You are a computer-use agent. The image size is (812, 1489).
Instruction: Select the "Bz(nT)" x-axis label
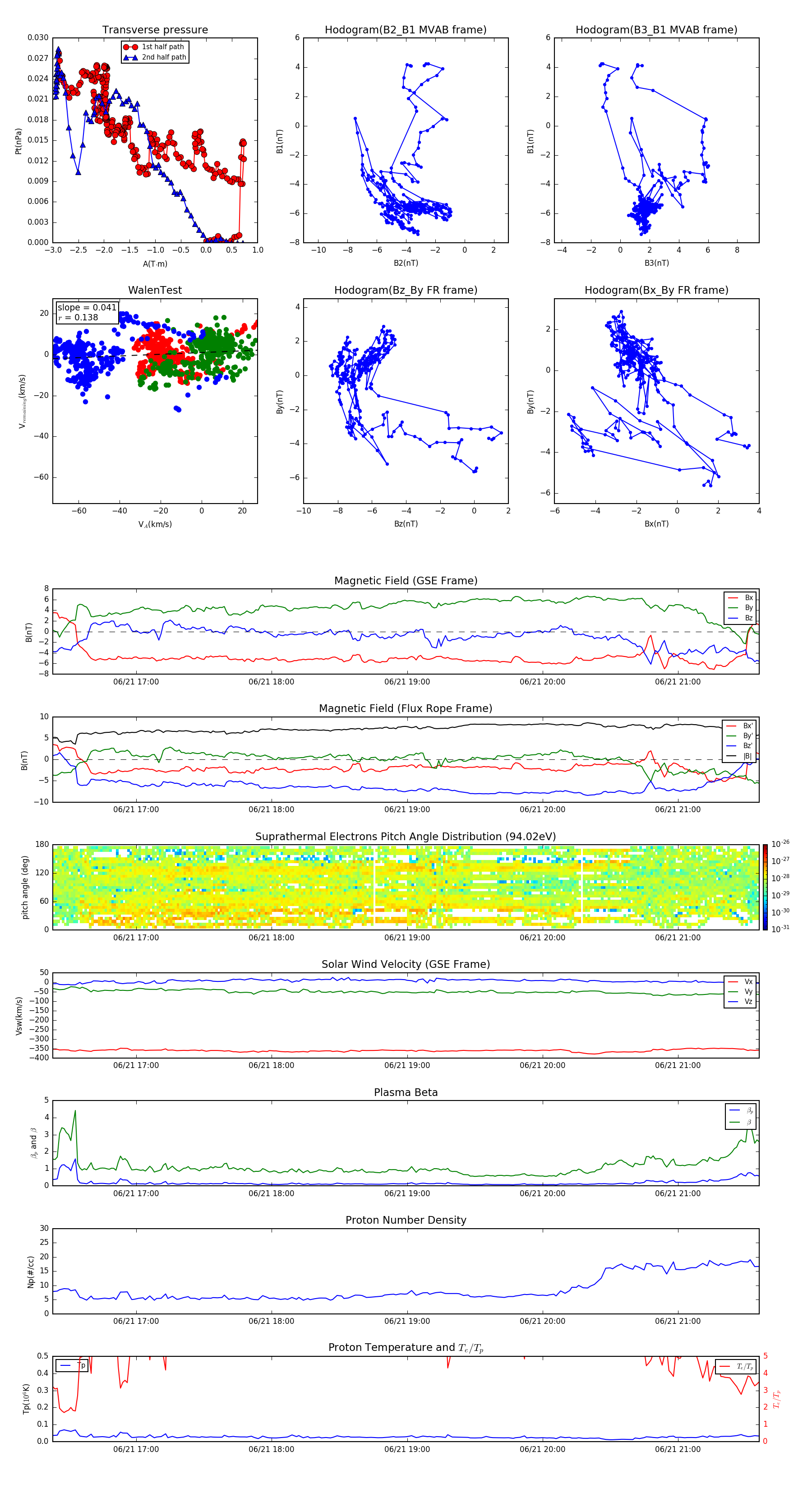406,524
